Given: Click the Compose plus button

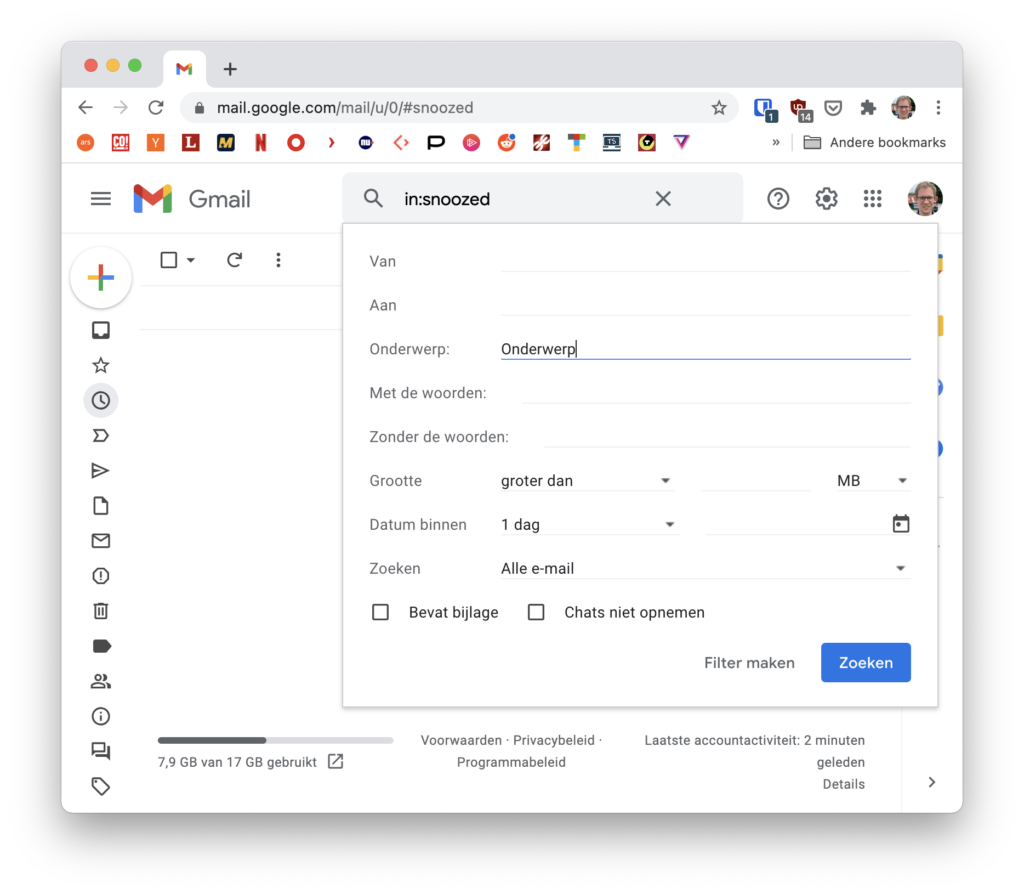Looking at the screenshot, I should (101, 278).
